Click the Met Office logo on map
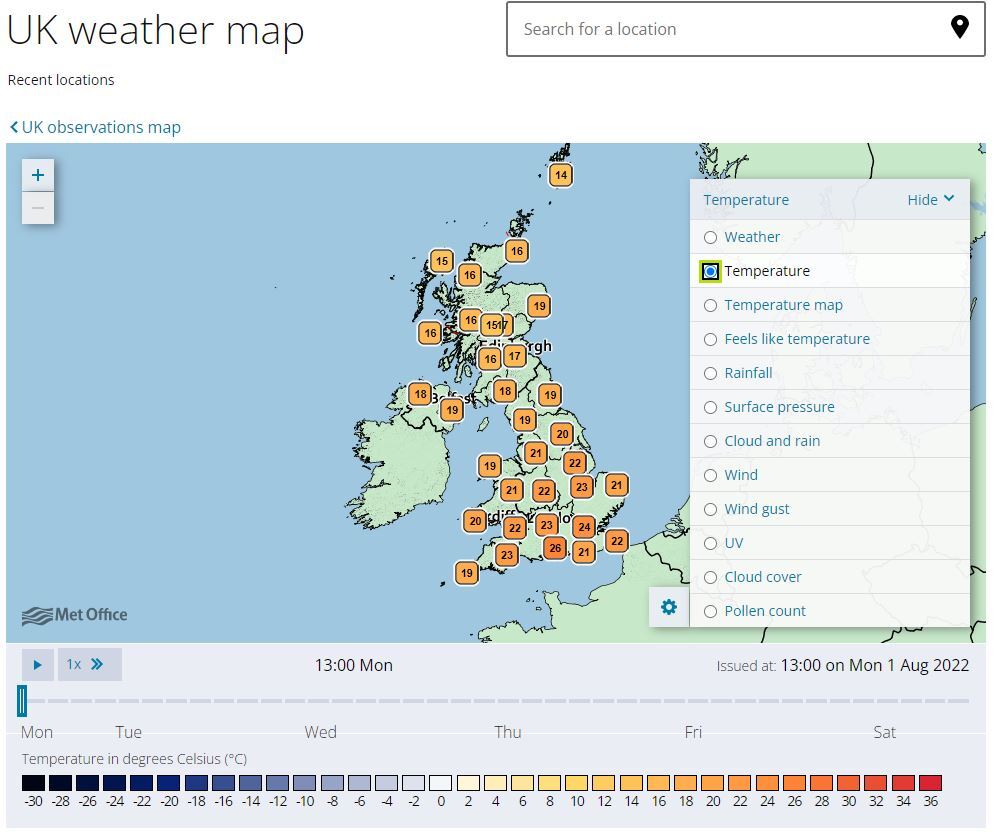The width and height of the screenshot is (997, 840). click(75, 615)
